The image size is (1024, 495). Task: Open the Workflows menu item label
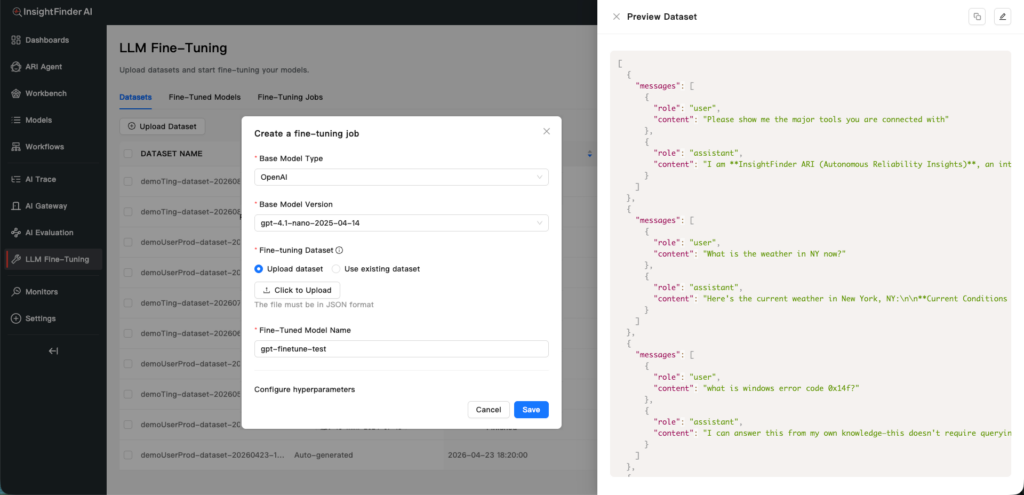point(44,147)
